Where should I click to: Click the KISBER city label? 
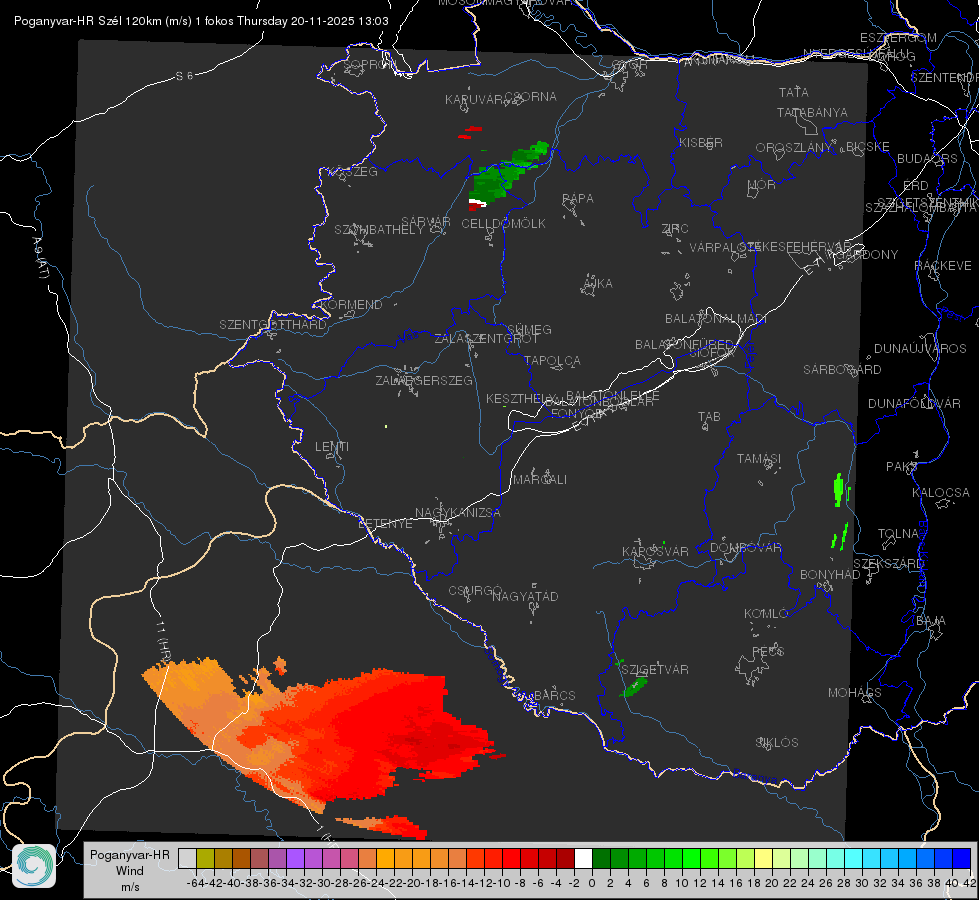coord(701,142)
